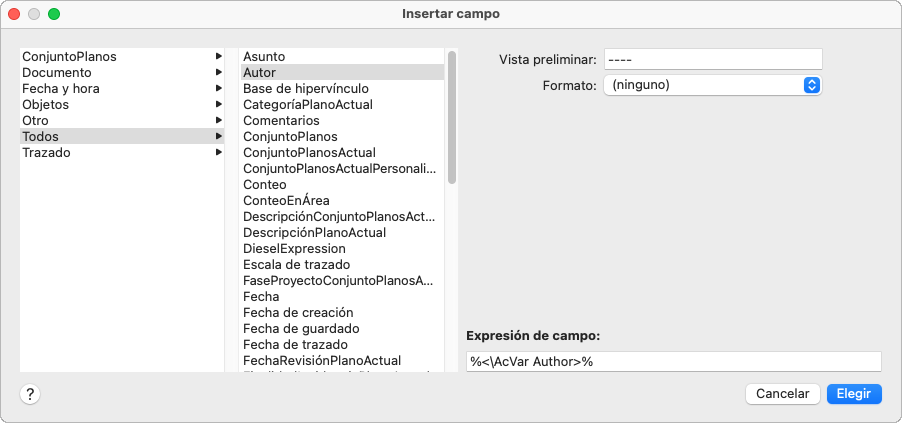Expand the Trazado category arrow
Viewport: 902px width, 423px height.
pos(218,153)
